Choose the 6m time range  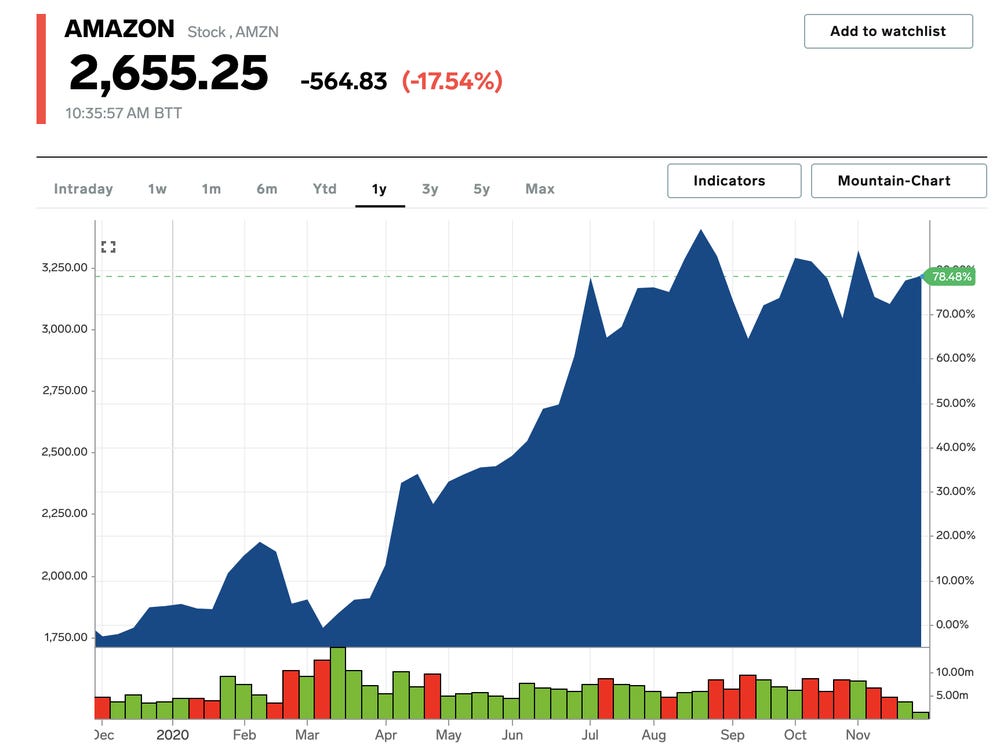pos(267,189)
